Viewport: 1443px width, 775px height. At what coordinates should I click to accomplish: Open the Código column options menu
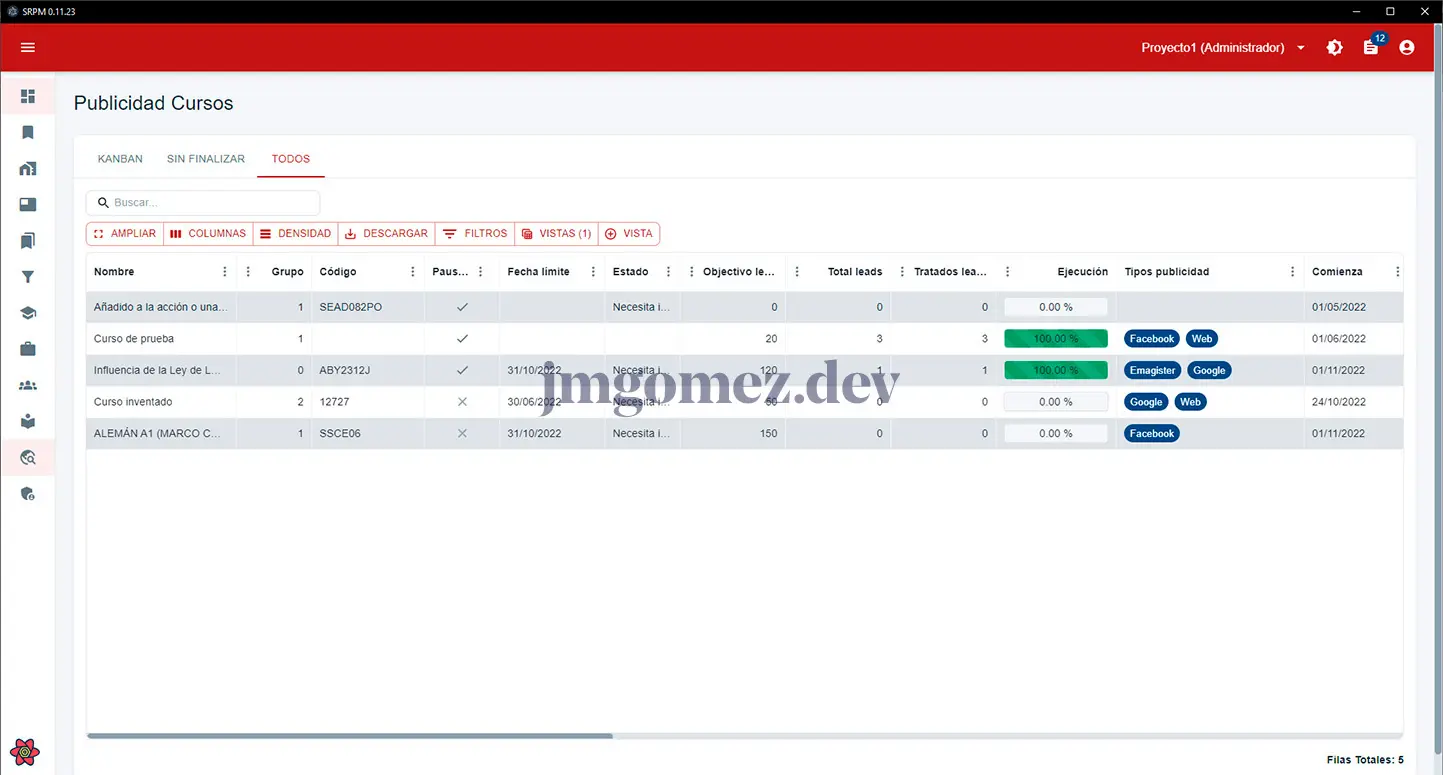(413, 272)
